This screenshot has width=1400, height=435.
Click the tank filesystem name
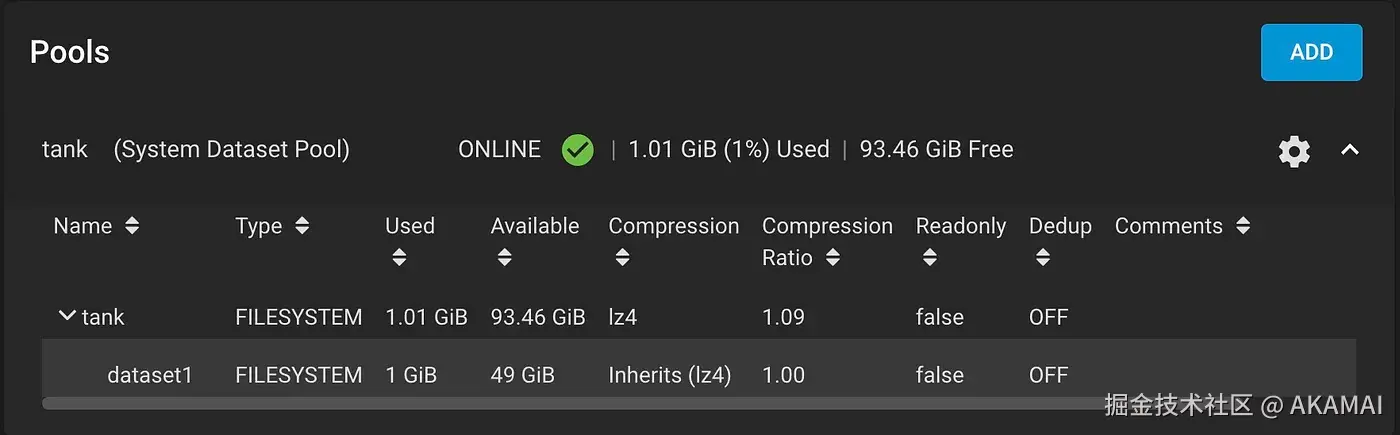tap(103, 317)
